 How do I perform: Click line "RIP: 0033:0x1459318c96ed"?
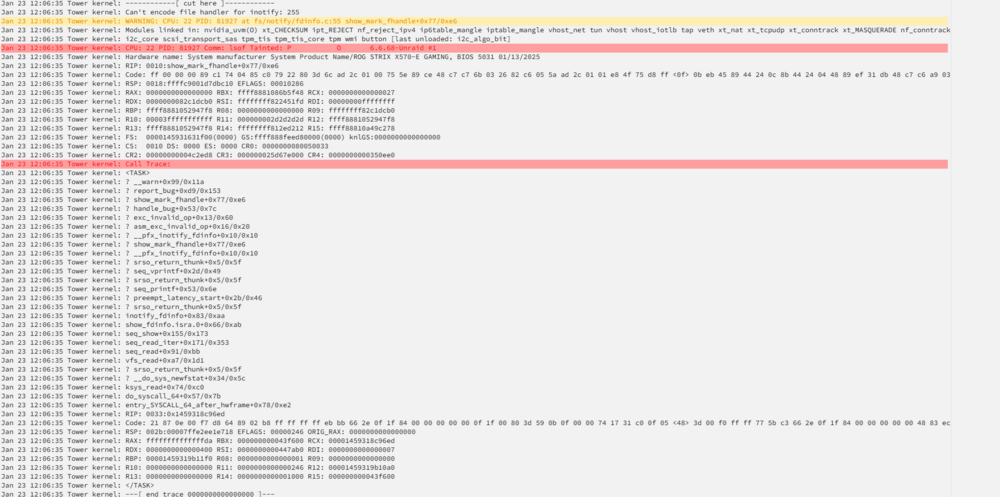coord(112,414)
